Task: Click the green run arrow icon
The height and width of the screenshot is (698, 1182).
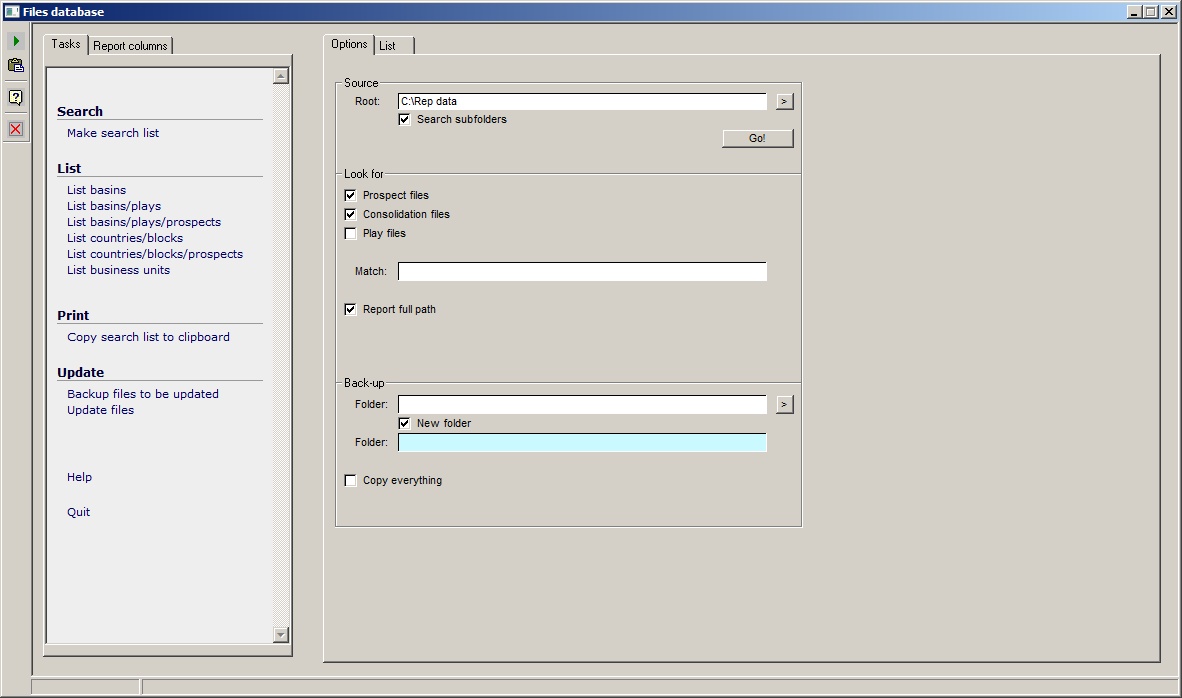Action: coord(16,41)
